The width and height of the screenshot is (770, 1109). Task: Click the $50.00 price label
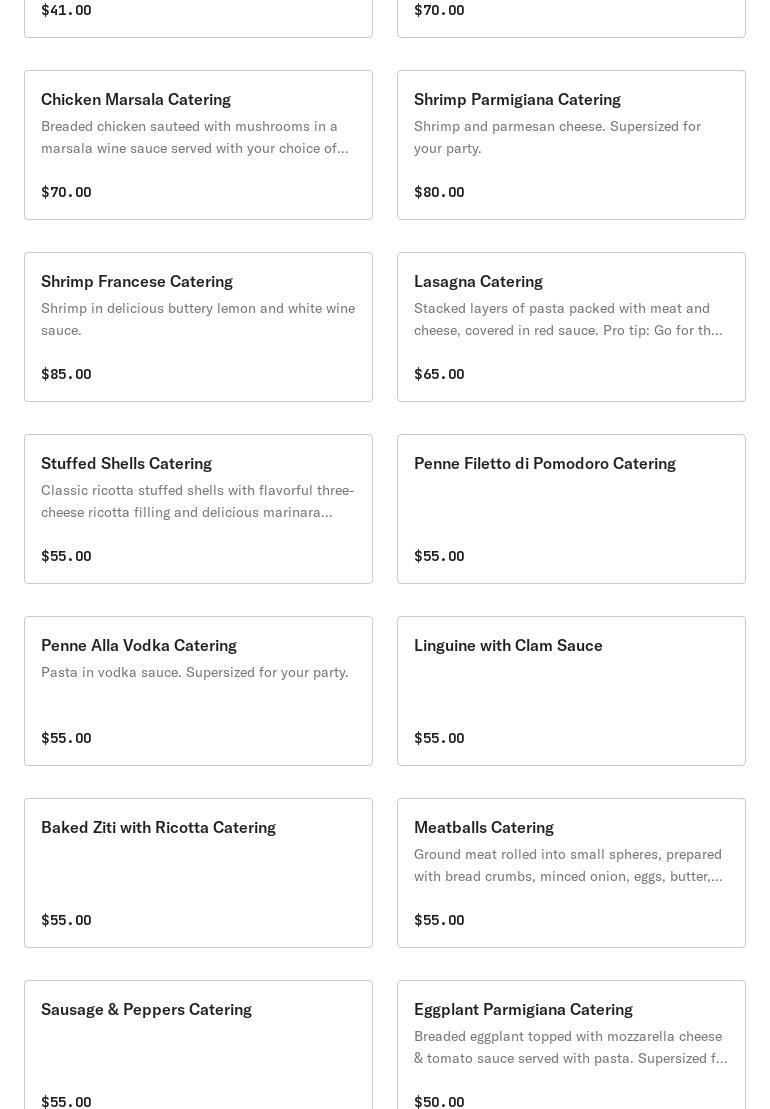pos(439,1101)
